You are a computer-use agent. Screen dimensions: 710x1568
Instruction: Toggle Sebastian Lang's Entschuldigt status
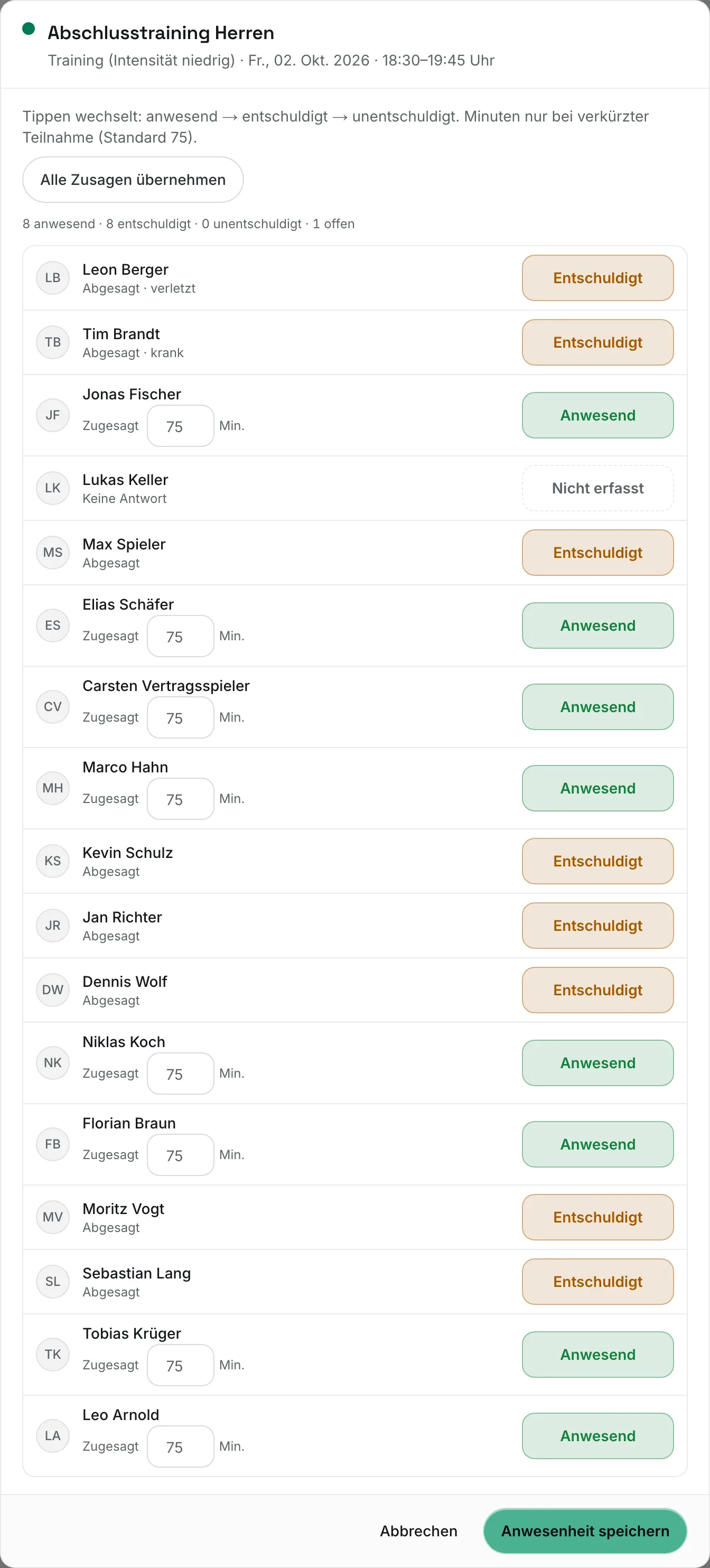[x=597, y=1281]
